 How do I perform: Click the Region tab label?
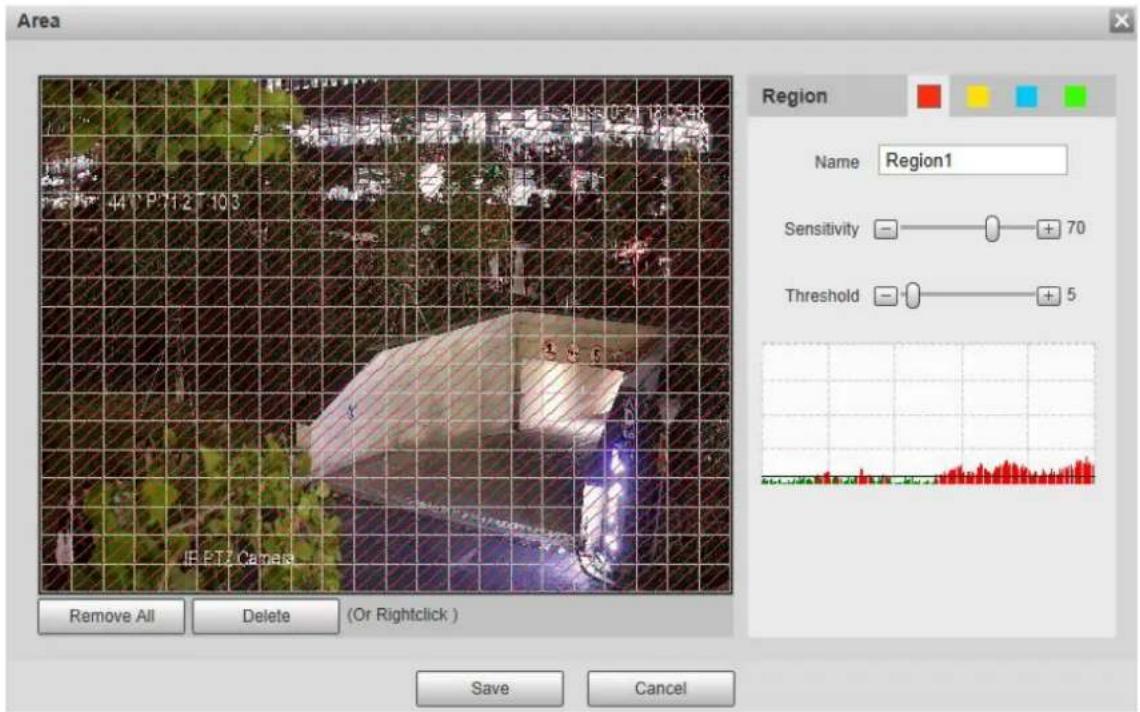point(794,96)
